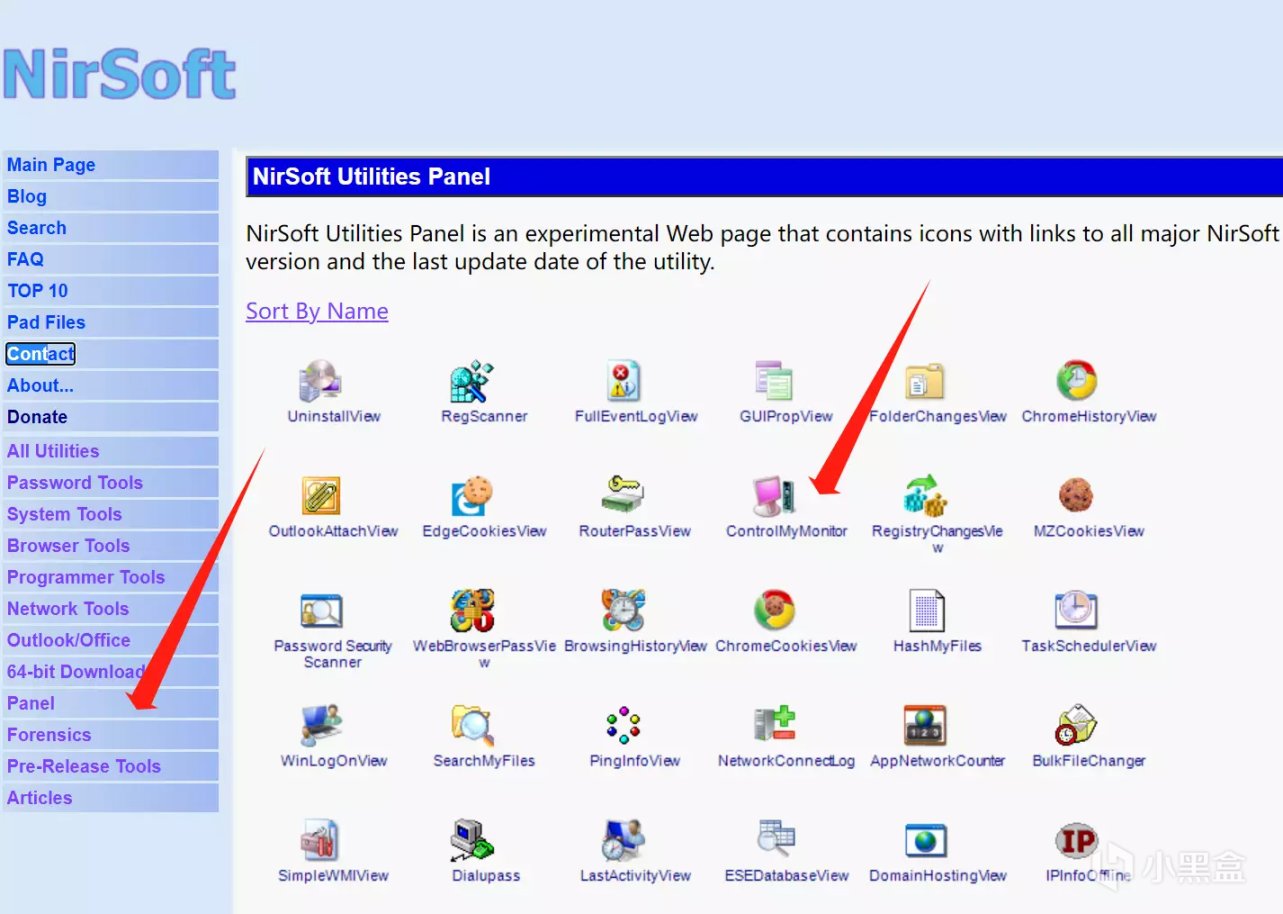Select the NetworkConnectLog icon

[774, 725]
